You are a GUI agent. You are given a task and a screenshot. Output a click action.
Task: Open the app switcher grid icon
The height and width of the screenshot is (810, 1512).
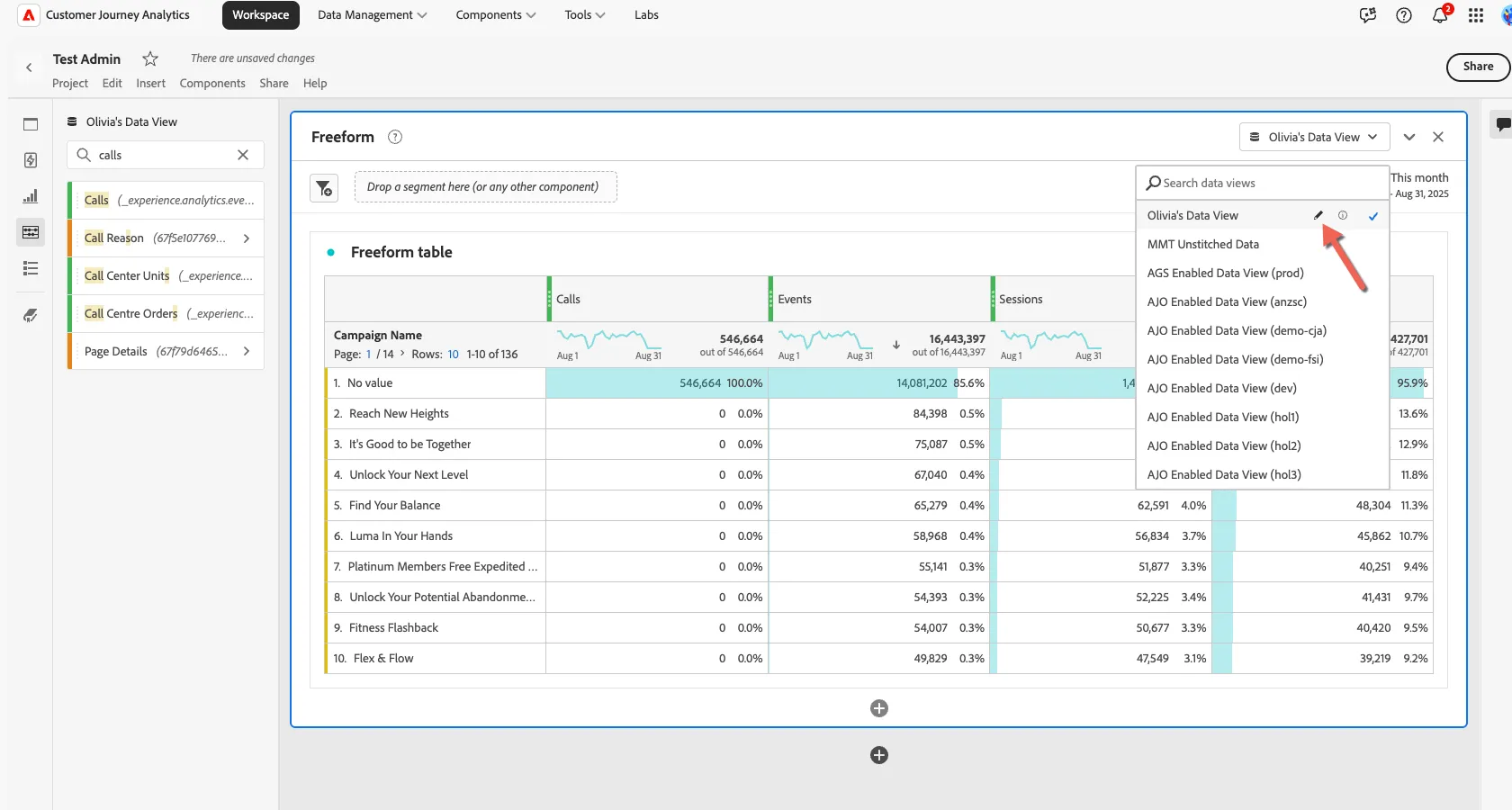pyautogui.click(x=1476, y=15)
